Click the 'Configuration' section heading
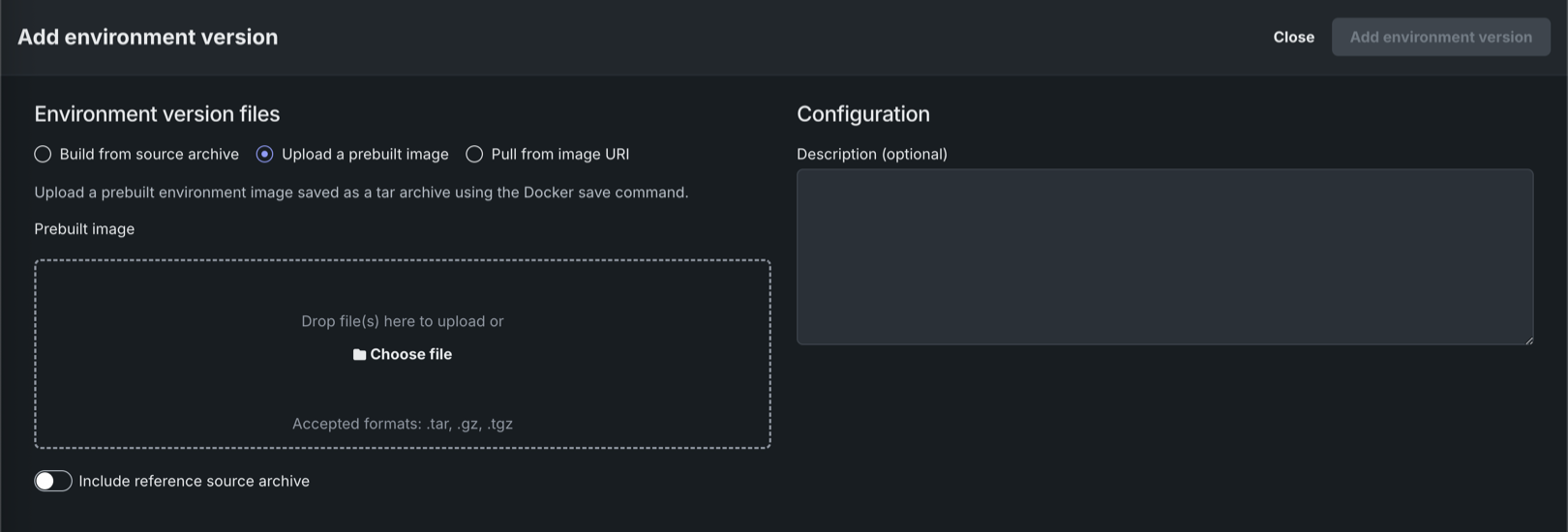The width and height of the screenshot is (1568, 532). (862, 114)
